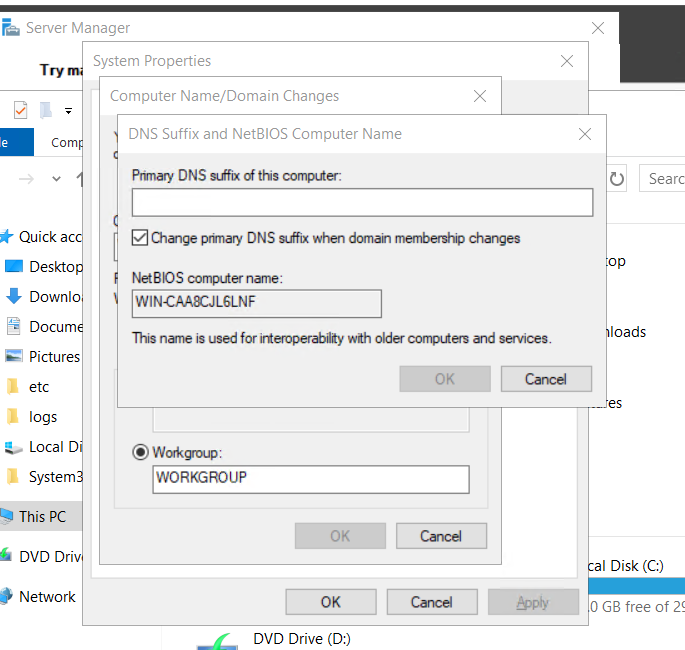Viewport: 685px width, 650px height.
Task: Click the new folder icon in quick access toolbar
Action: 45,110
